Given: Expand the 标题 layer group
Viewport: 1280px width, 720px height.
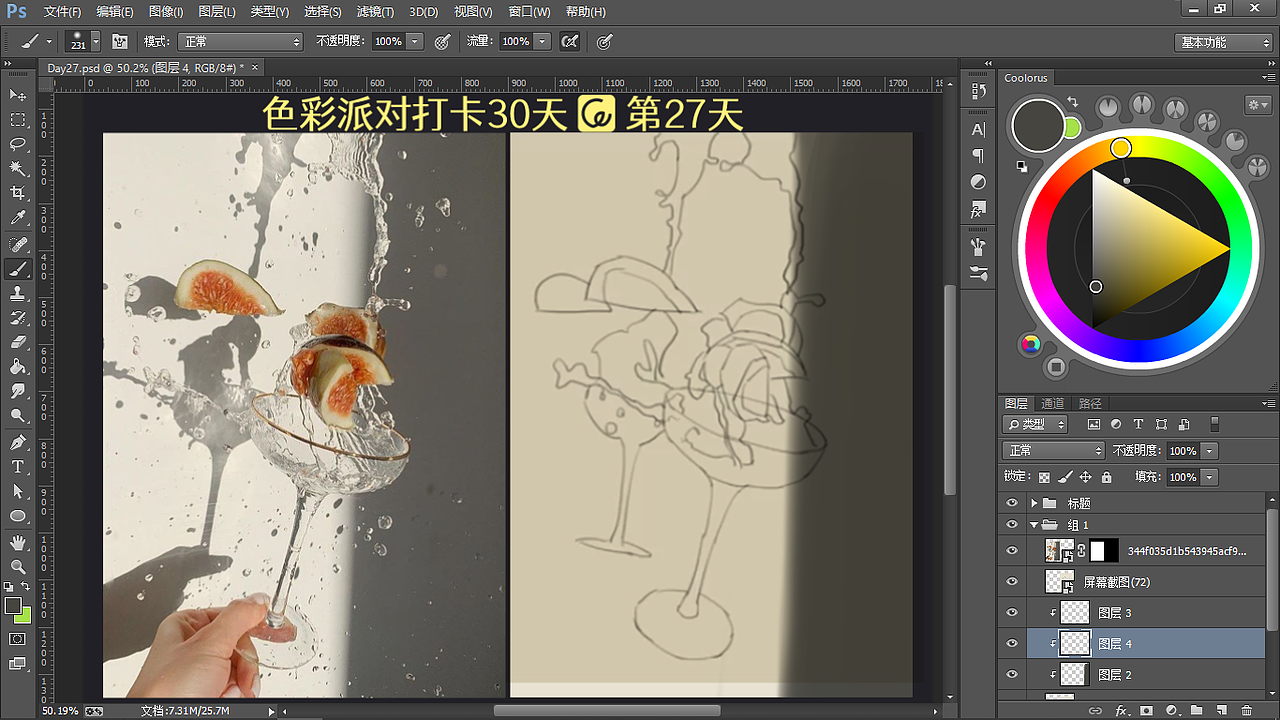Looking at the screenshot, I should click(1035, 503).
